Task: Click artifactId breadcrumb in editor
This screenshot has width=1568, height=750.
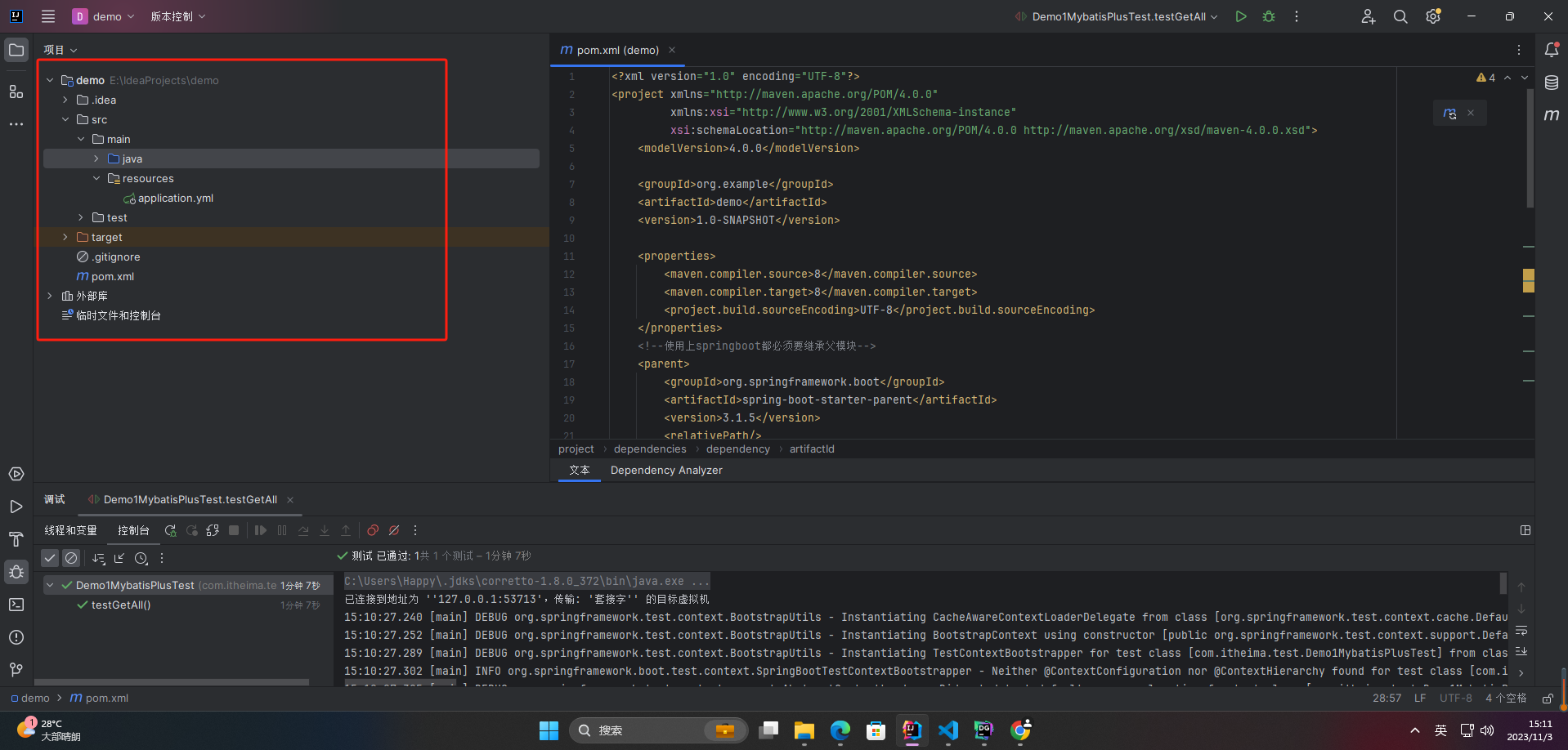Action: tap(812, 449)
